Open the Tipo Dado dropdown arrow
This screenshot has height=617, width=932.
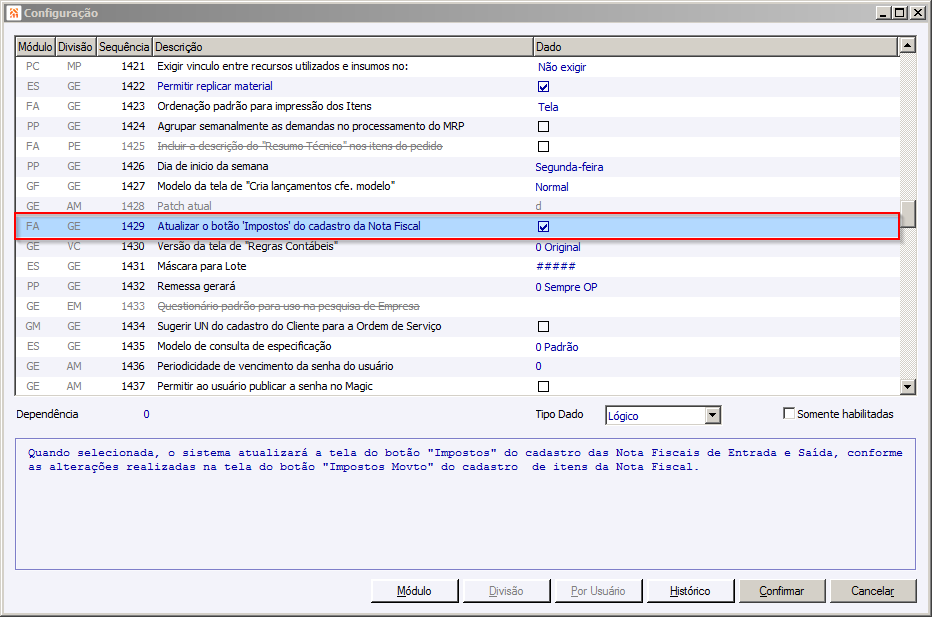(x=713, y=415)
